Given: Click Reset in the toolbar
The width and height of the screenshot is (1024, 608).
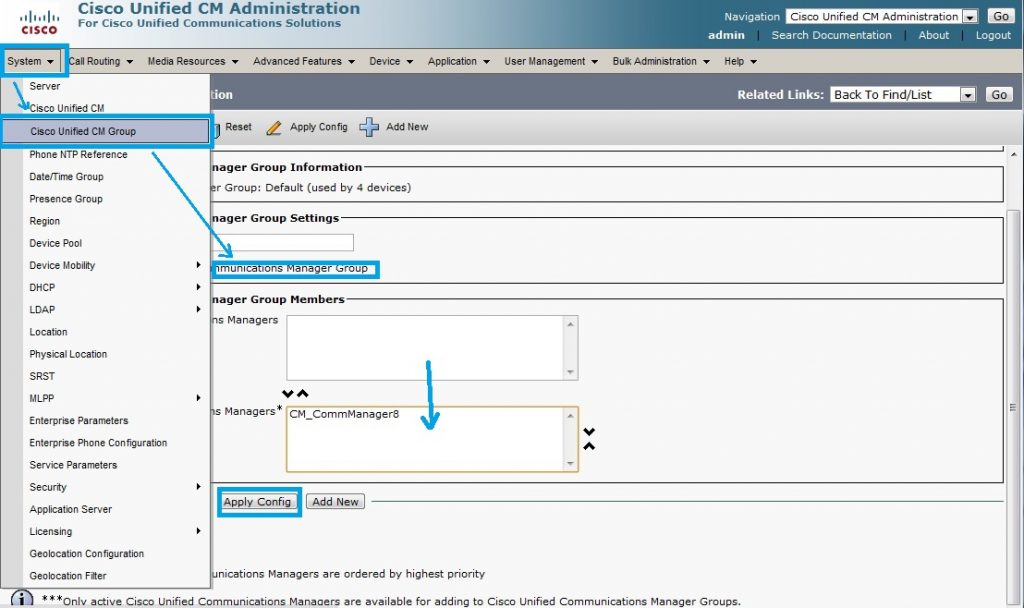Looking at the screenshot, I should (238, 127).
